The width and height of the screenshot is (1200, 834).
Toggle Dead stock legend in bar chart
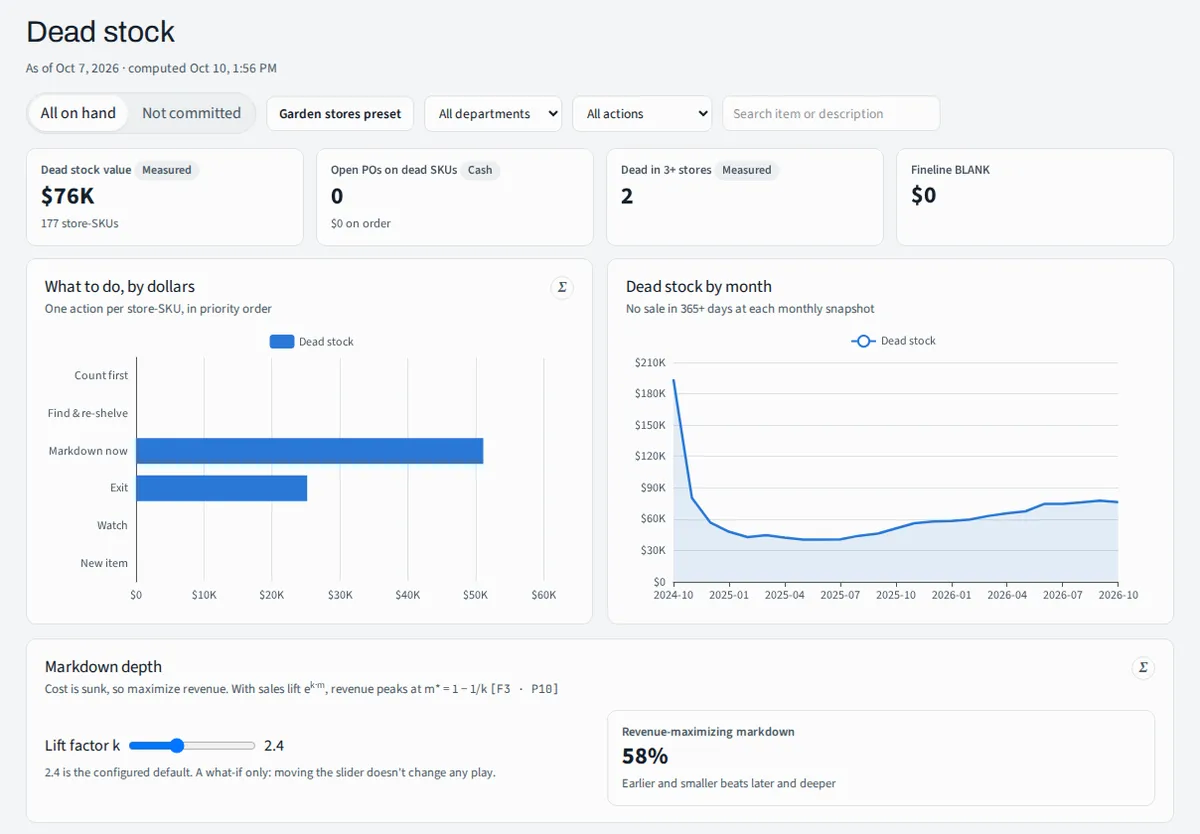pyautogui.click(x=312, y=341)
